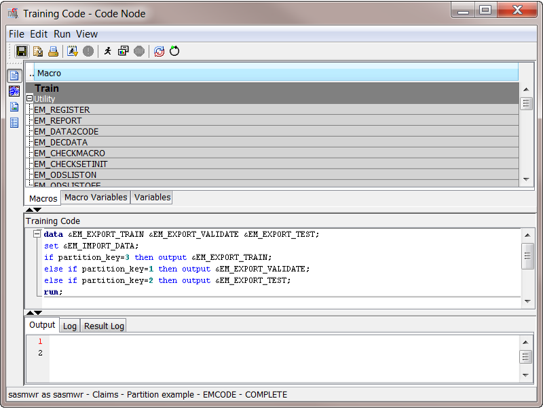Click the 'else if partition_key=1' code line
This screenshot has height=408, width=543.
177,269
